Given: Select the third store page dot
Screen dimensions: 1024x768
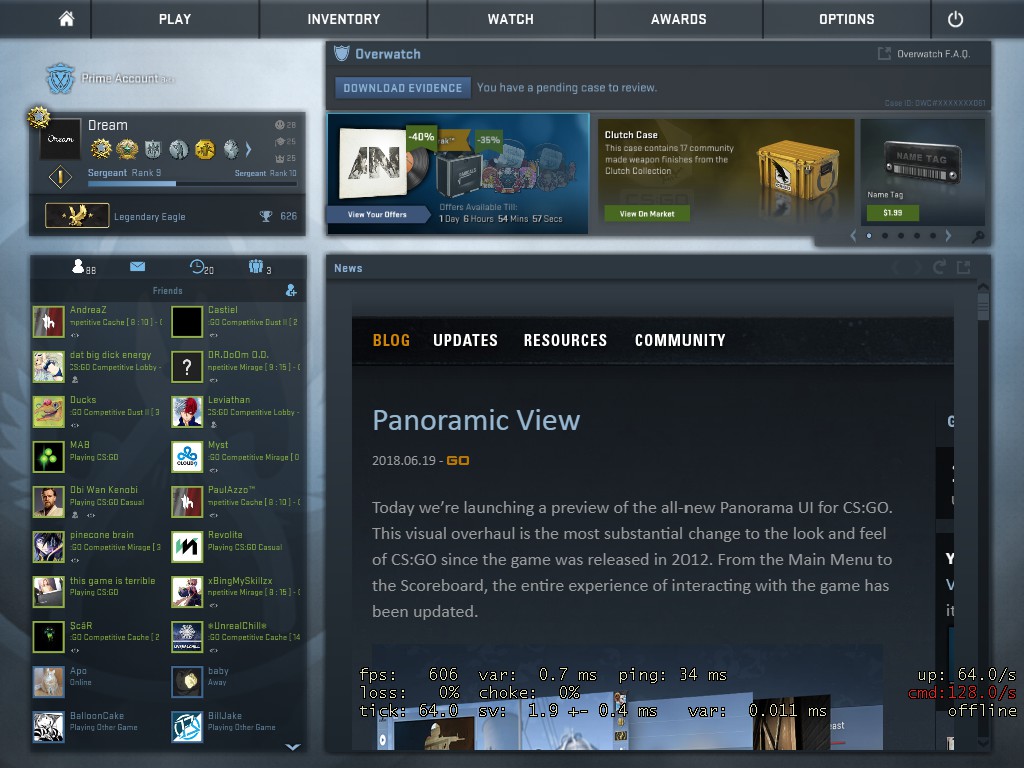Looking at the screenshot, I should click(x=901, y=236).
